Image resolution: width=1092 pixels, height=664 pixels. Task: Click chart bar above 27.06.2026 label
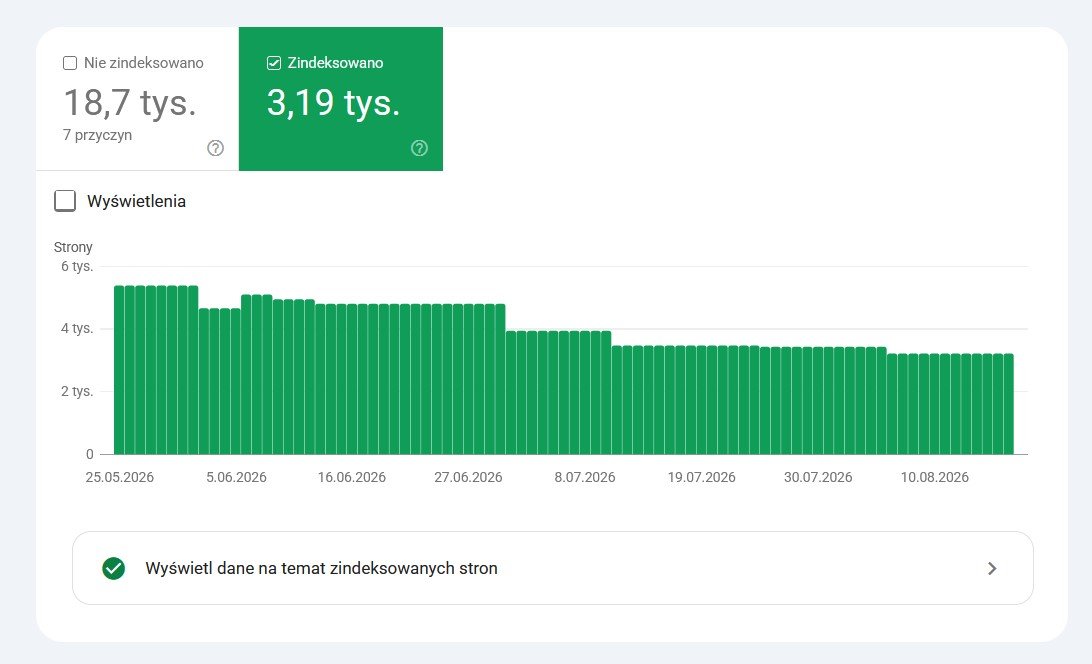(x=468, y=379)
